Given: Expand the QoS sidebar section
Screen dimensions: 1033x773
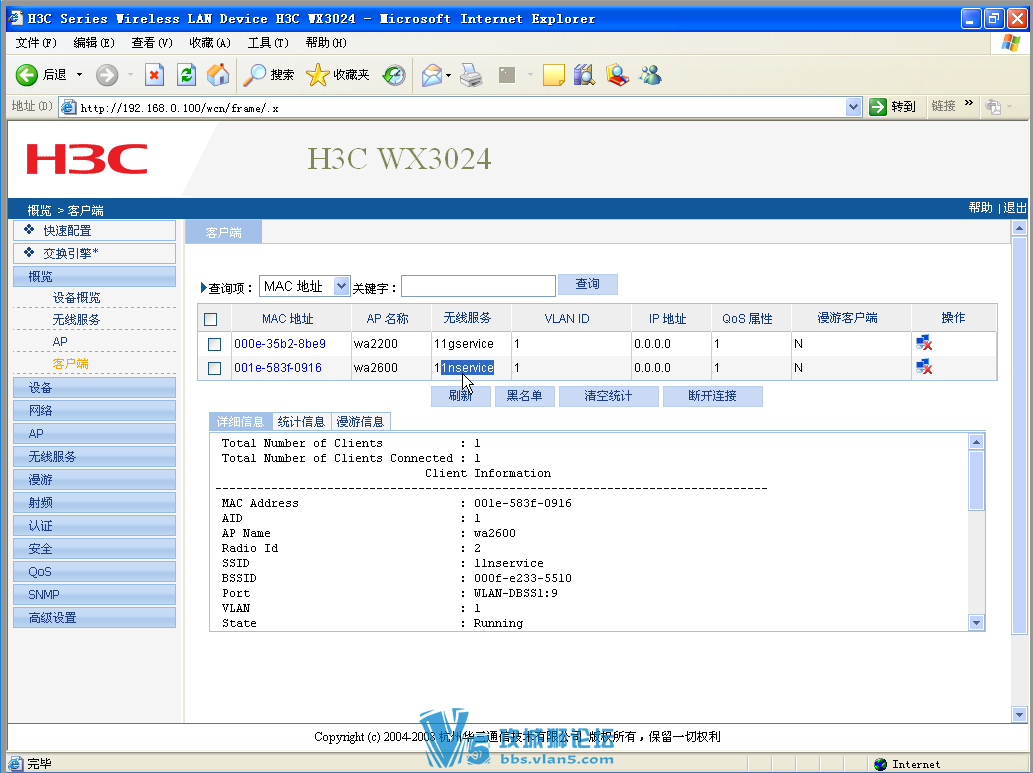Looking at the screenshot, I should pyautogui.click(x=94, y=572).
